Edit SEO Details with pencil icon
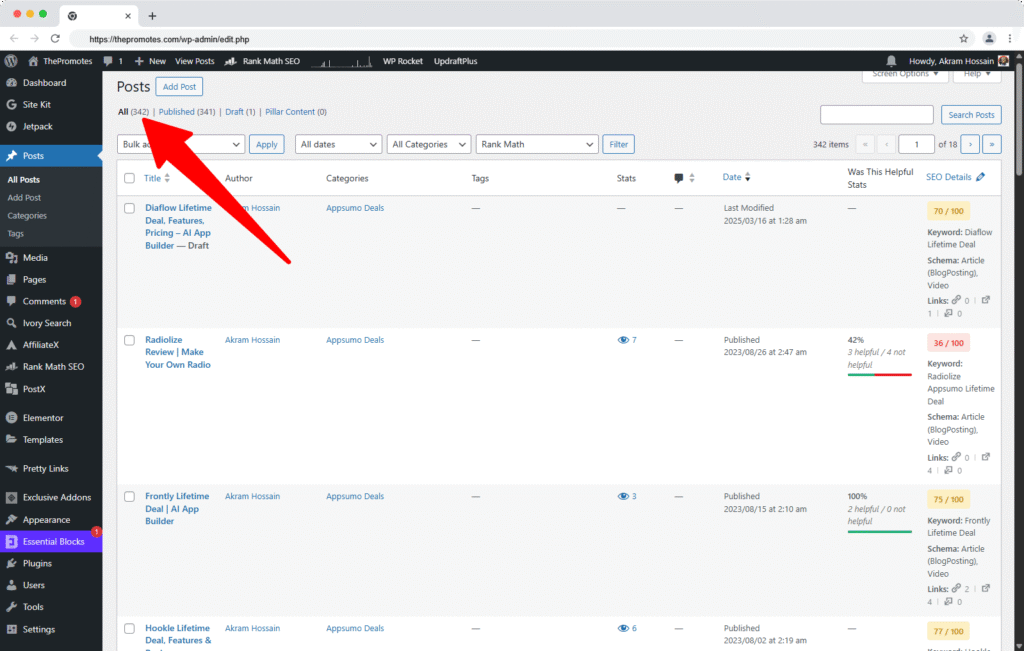The height and width of the screenshot is (651, 1024). pos(980,177)
